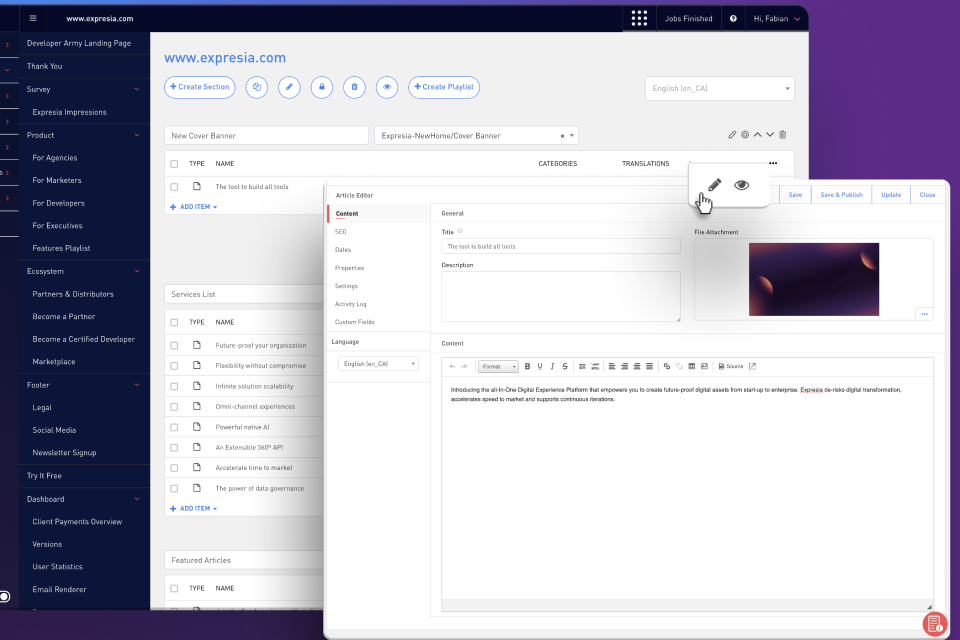Click the eye icon in the popup menu
The height and width of the screenshot is (640, 960).
coord(741,185)
